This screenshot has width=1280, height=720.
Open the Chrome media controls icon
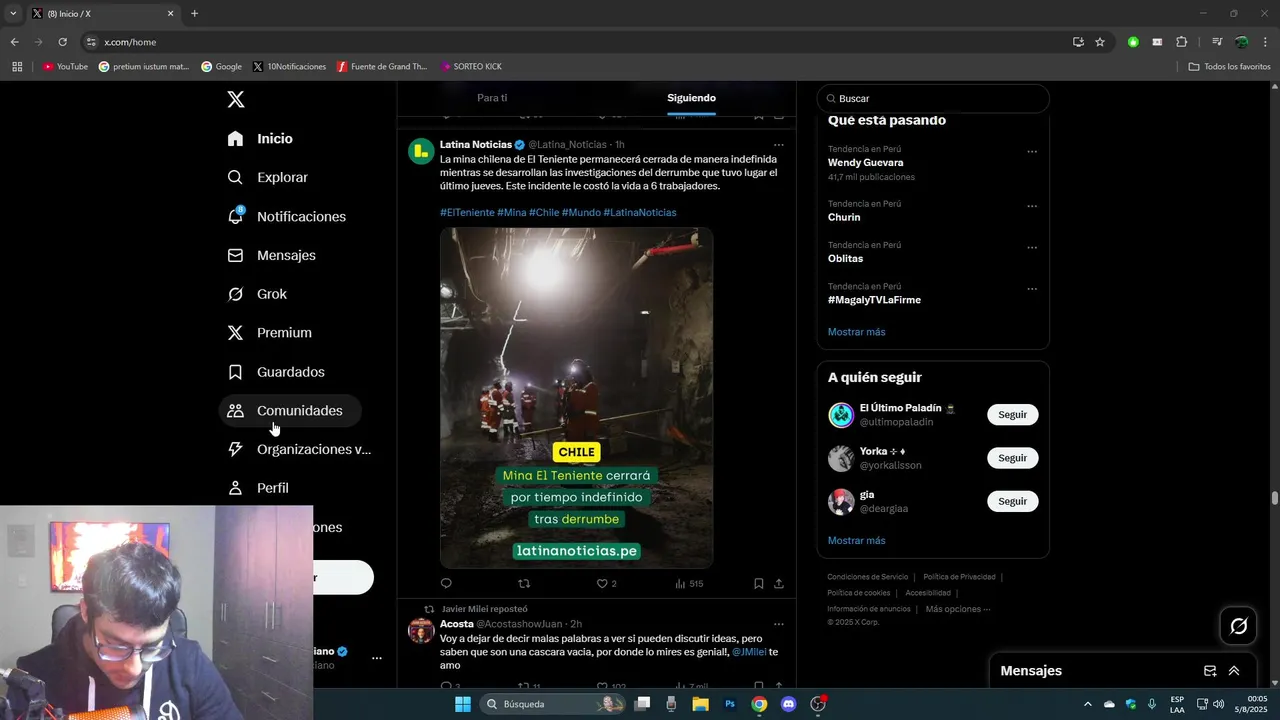tap(1217, 42)
